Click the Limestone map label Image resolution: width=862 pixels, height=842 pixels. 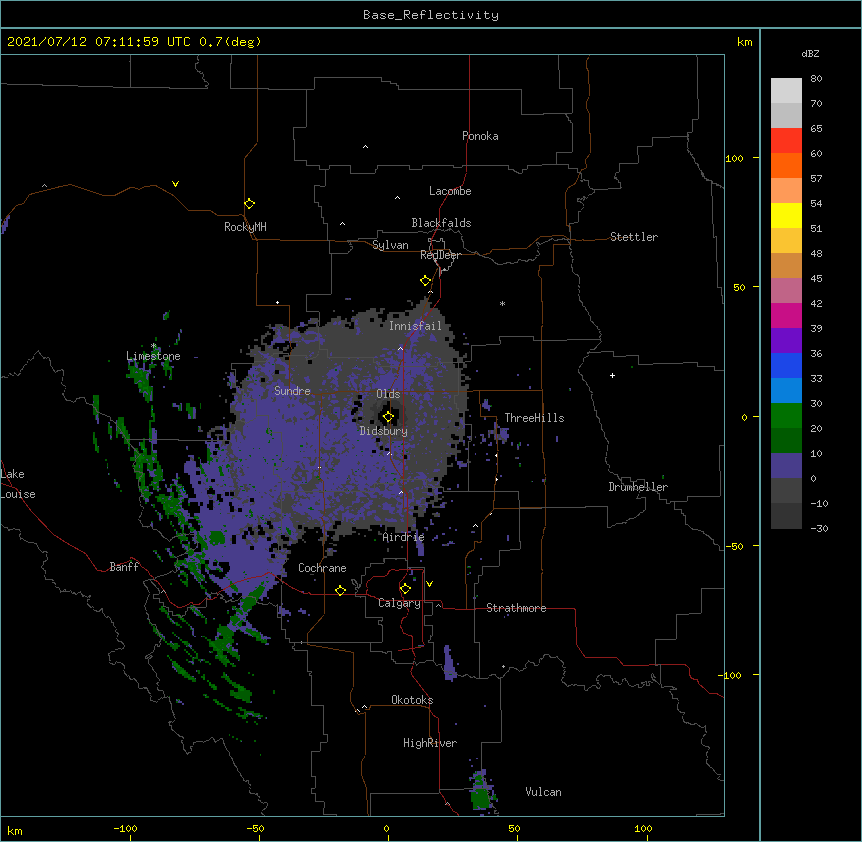pyautogui.click(x=153, y=356)
